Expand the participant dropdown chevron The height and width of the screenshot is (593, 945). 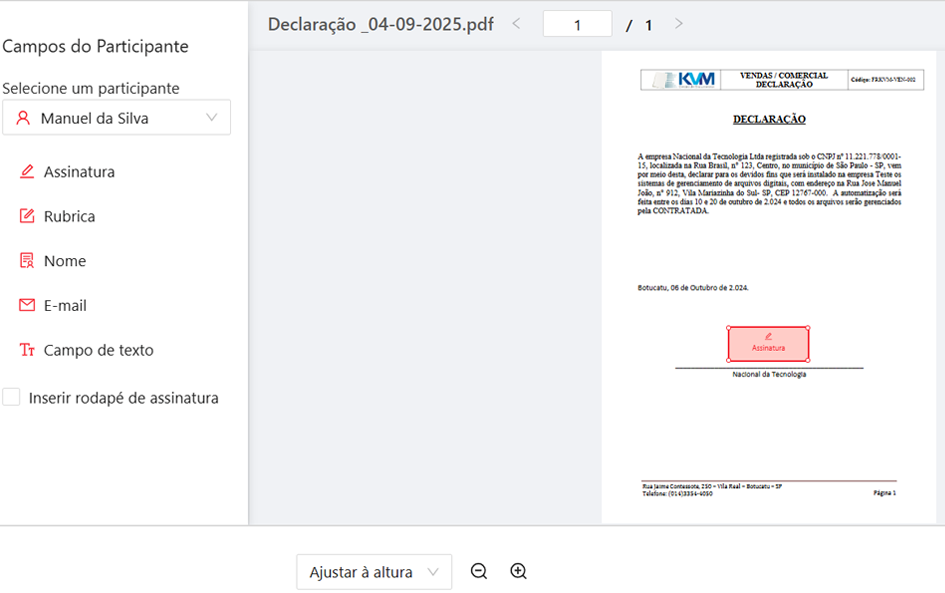tap(212, 118)
